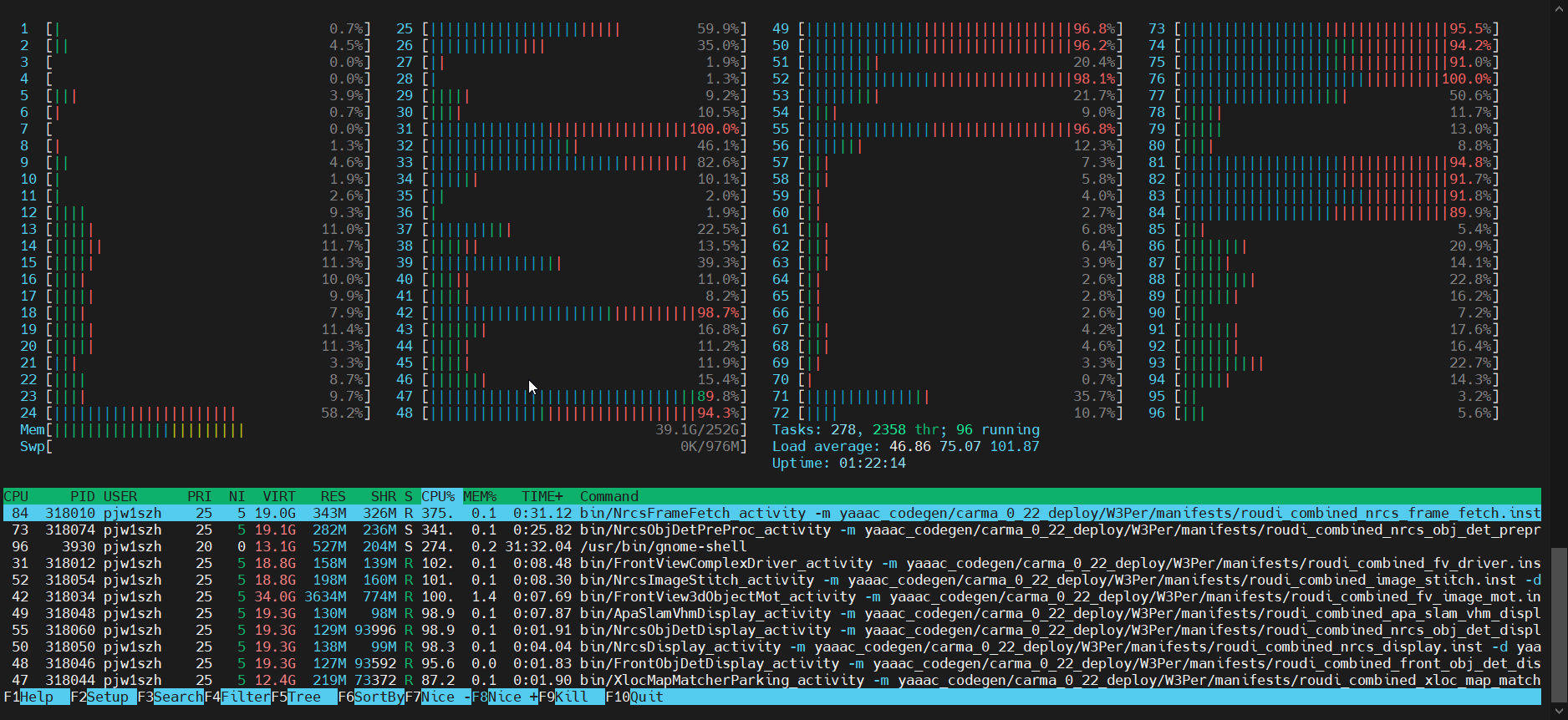Sort by the MEM% column header
Screen dimensions: 1568x720
480,496
